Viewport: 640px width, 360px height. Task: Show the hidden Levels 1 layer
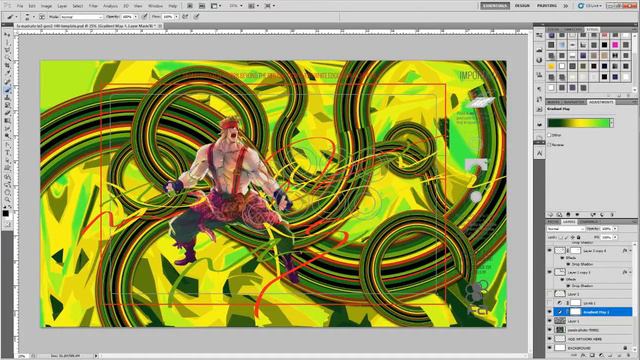549,303
